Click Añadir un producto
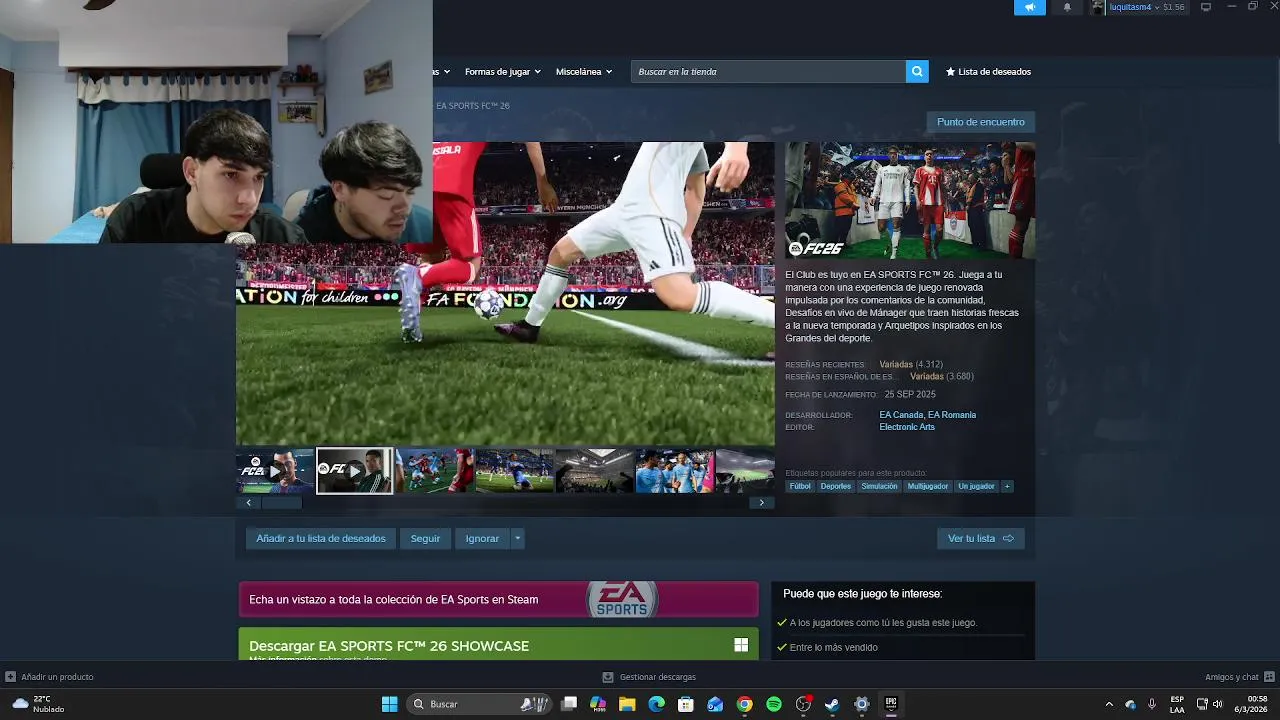This screenshot has width=1280, height=720. tap(50, 677)
